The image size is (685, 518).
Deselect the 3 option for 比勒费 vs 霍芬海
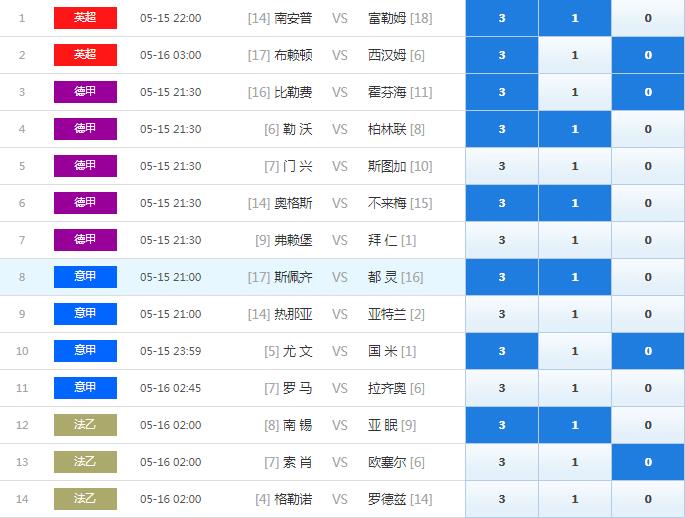pyautogui.click(x=501, y=92)
